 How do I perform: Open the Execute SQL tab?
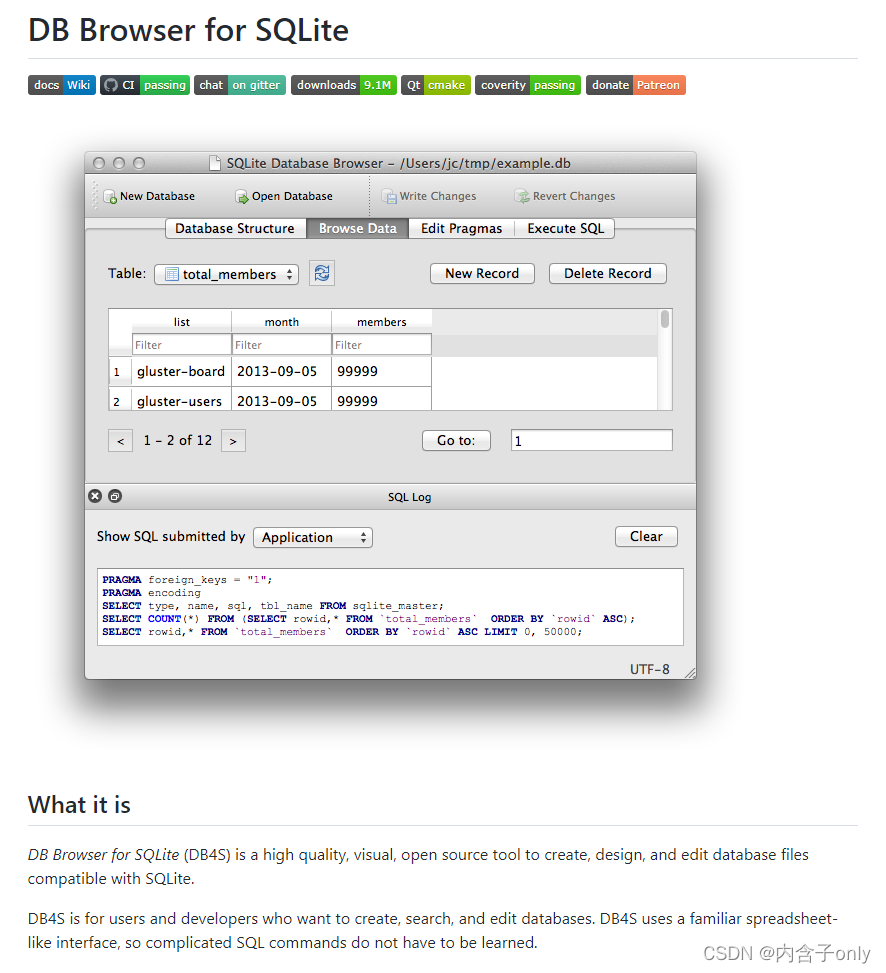(565, 228)
